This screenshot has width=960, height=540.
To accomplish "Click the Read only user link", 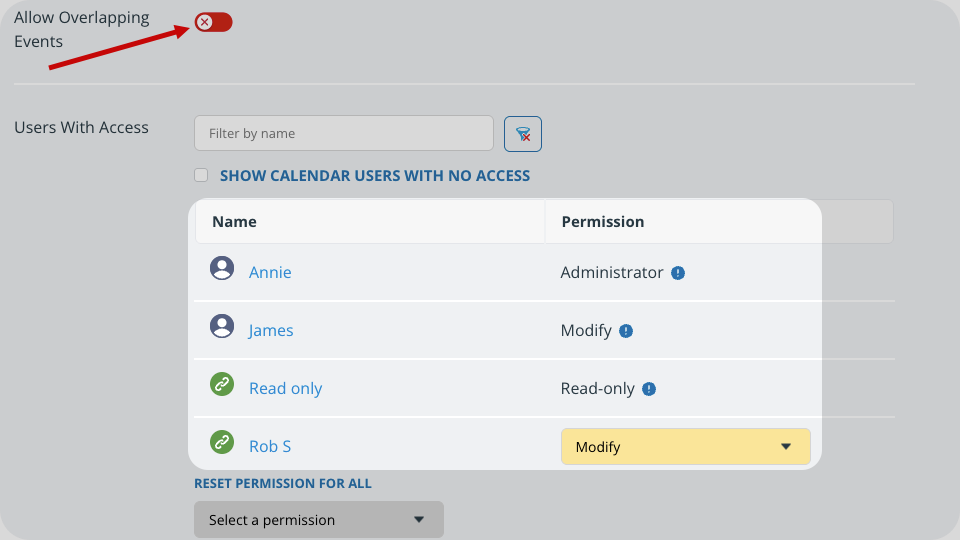I will [285, 389].
